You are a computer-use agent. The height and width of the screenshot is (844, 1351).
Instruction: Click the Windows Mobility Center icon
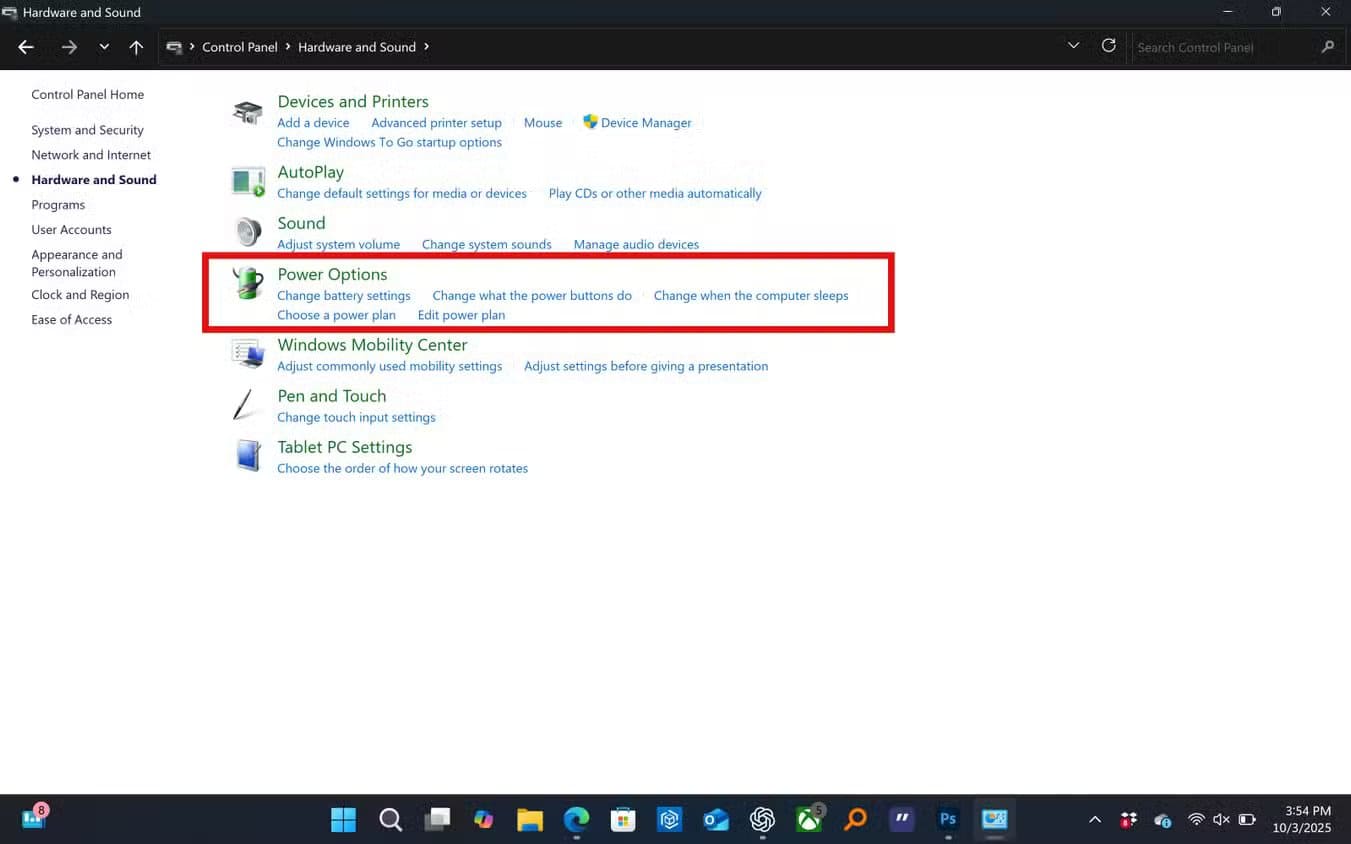pyautogui.click(x=247, y=354)
